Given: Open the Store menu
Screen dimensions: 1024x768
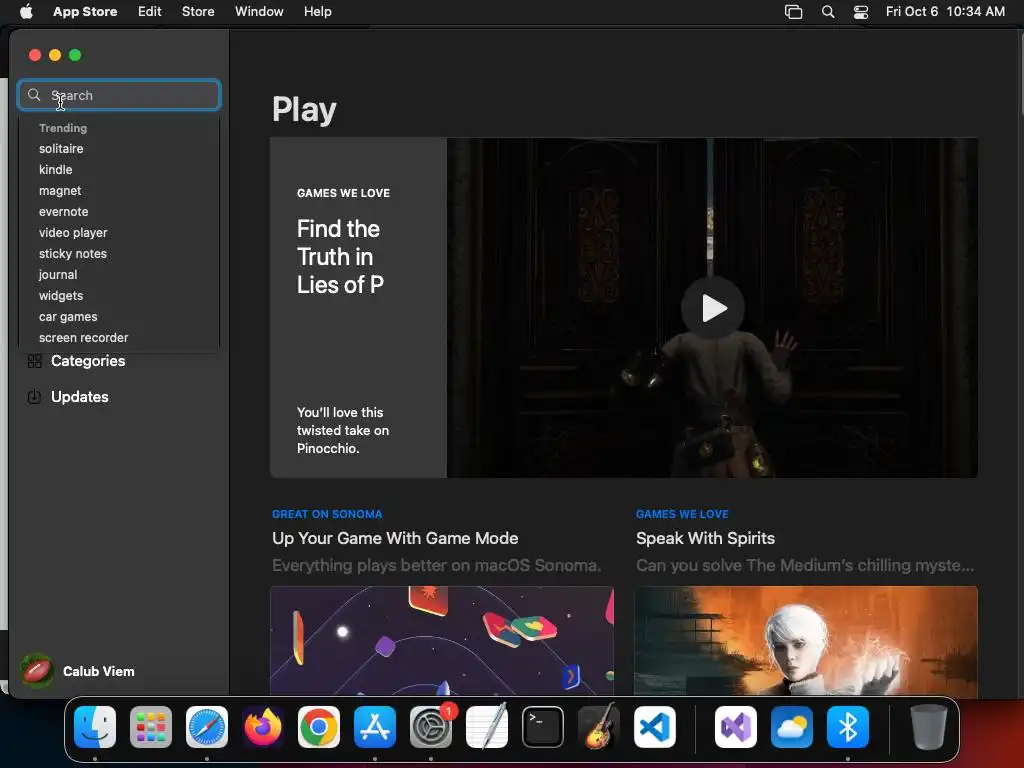Looking at the screenshot, I should coord(198,12).
